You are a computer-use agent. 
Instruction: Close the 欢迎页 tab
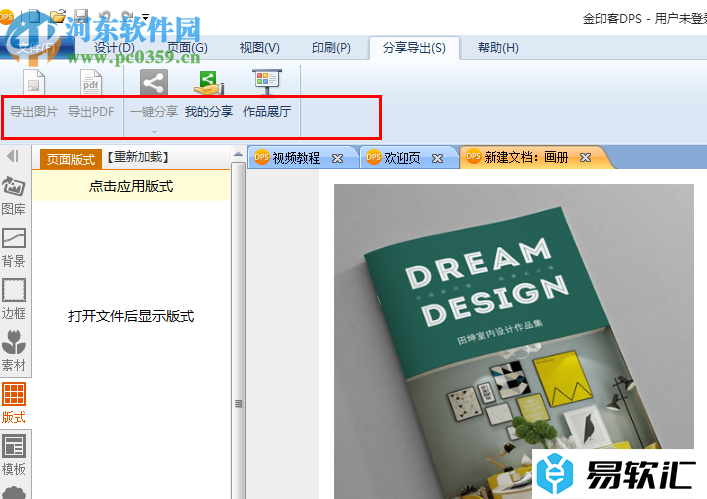tap(437, 158)
